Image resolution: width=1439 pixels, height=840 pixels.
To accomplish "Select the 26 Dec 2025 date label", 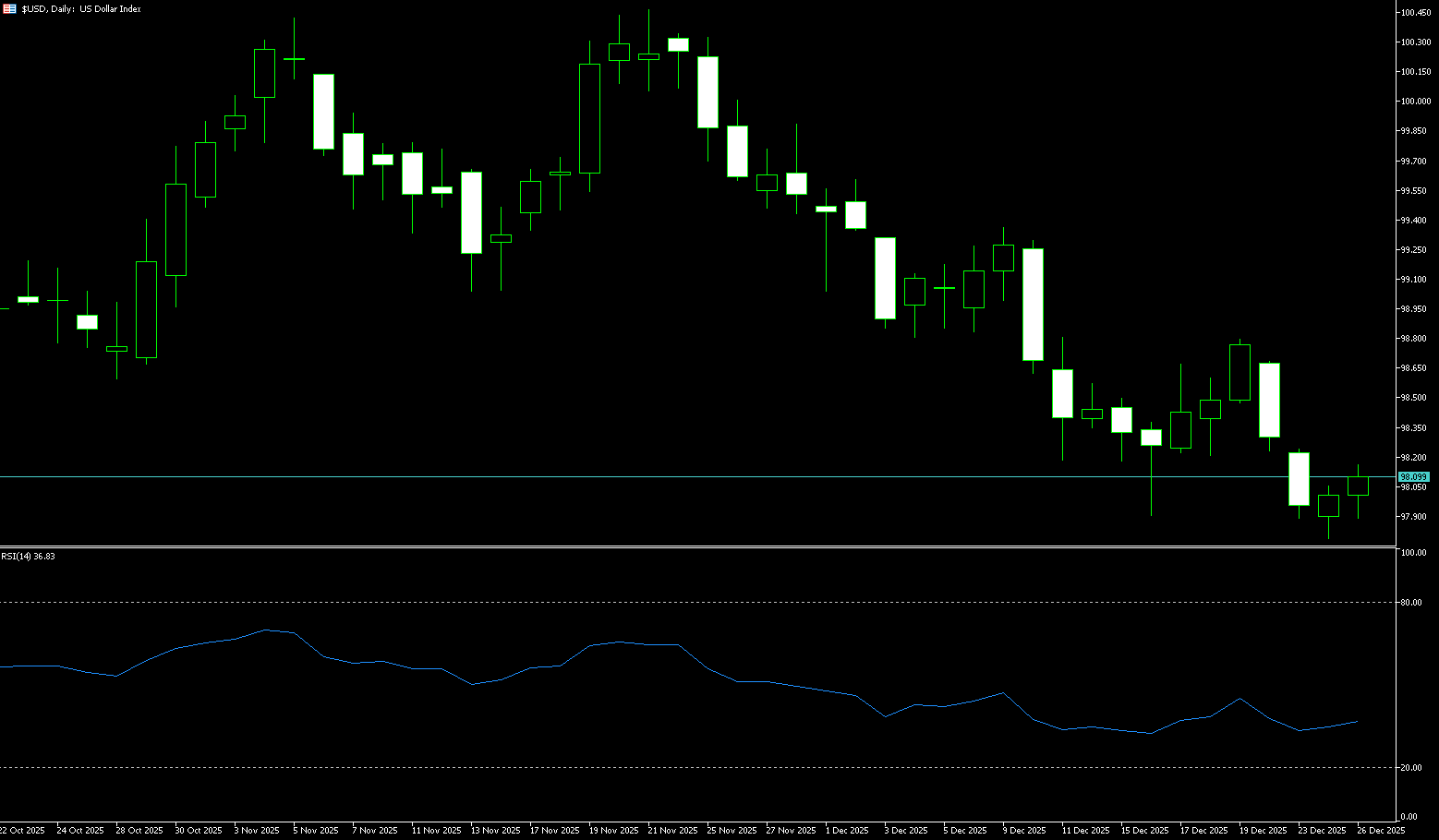I will coord(1380,831).
